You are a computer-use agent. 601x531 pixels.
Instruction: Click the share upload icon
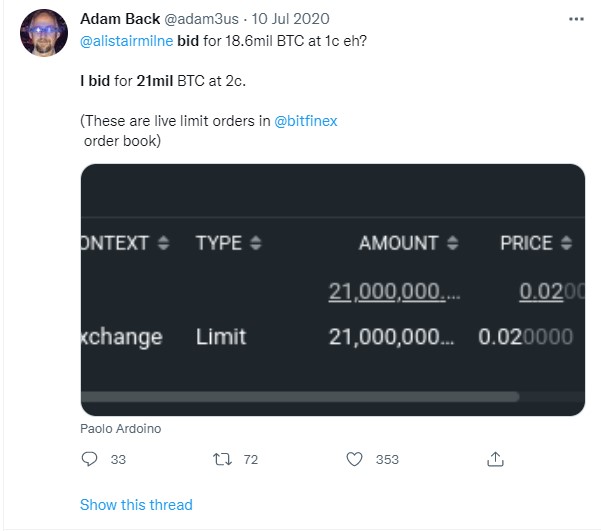pyautogui.click(x=495, y=459)
